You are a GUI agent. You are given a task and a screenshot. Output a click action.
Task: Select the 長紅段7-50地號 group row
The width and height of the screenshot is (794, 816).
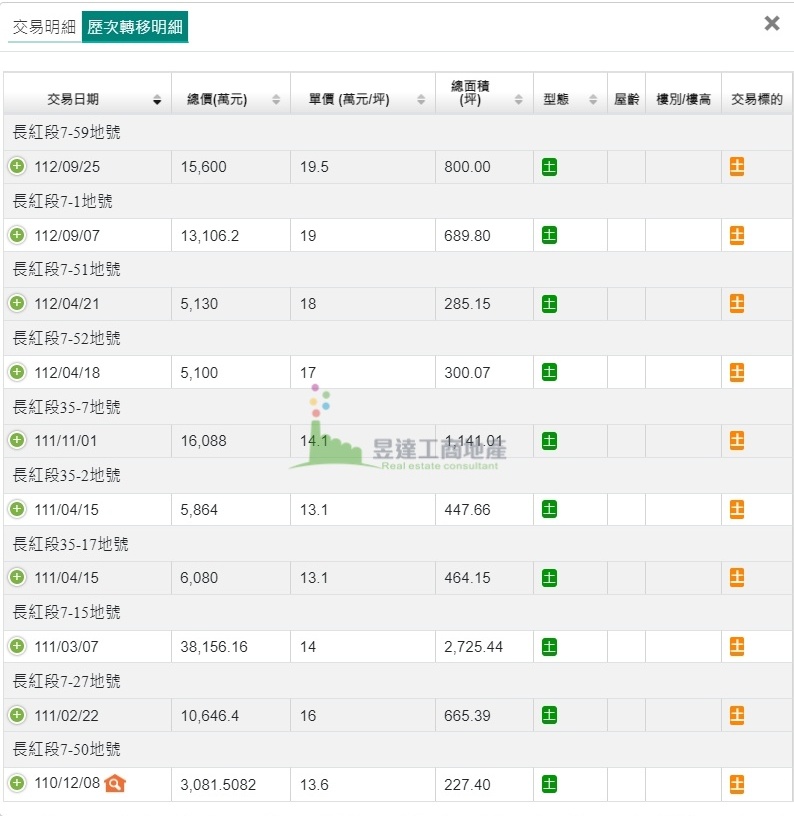[x=398, y=749]
